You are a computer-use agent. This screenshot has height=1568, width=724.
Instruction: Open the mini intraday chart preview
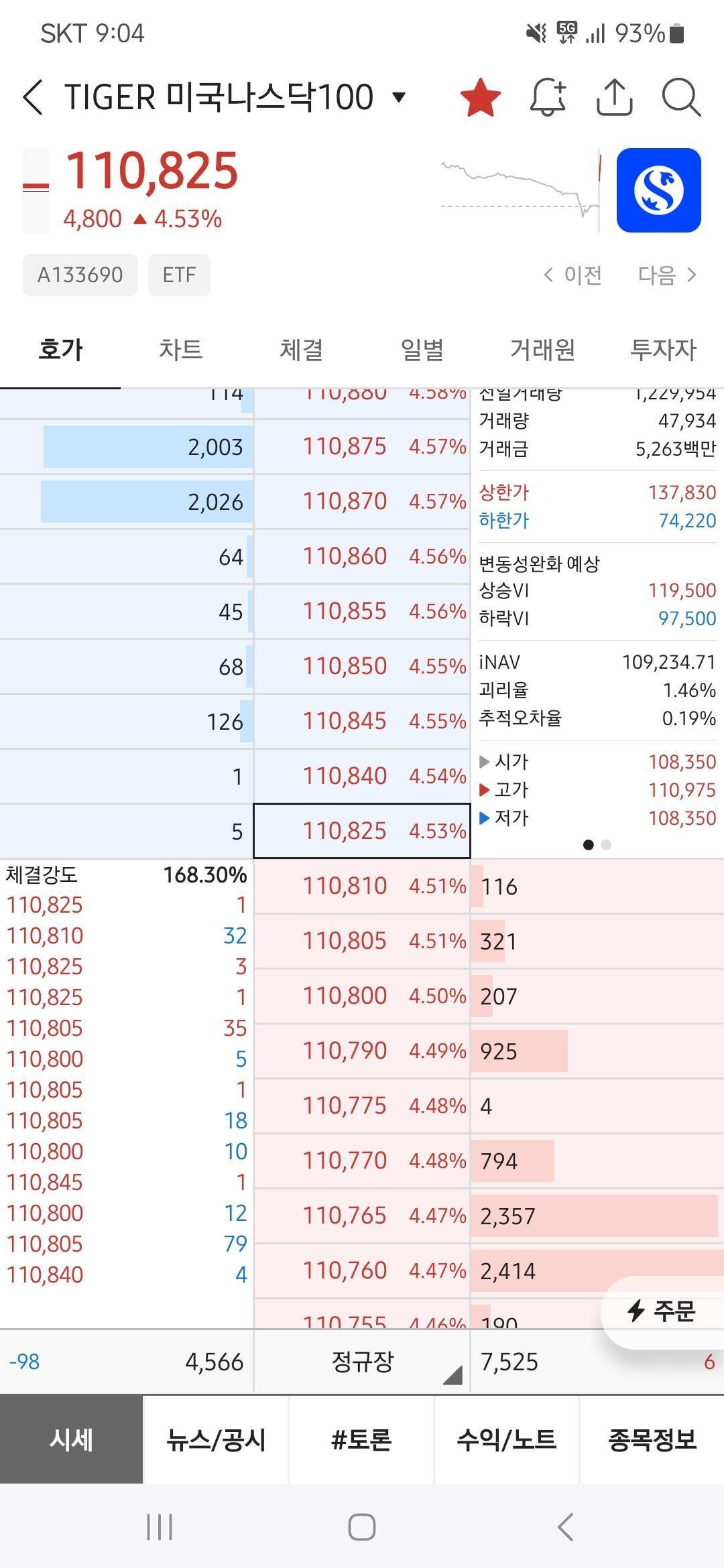coord(520,188)
